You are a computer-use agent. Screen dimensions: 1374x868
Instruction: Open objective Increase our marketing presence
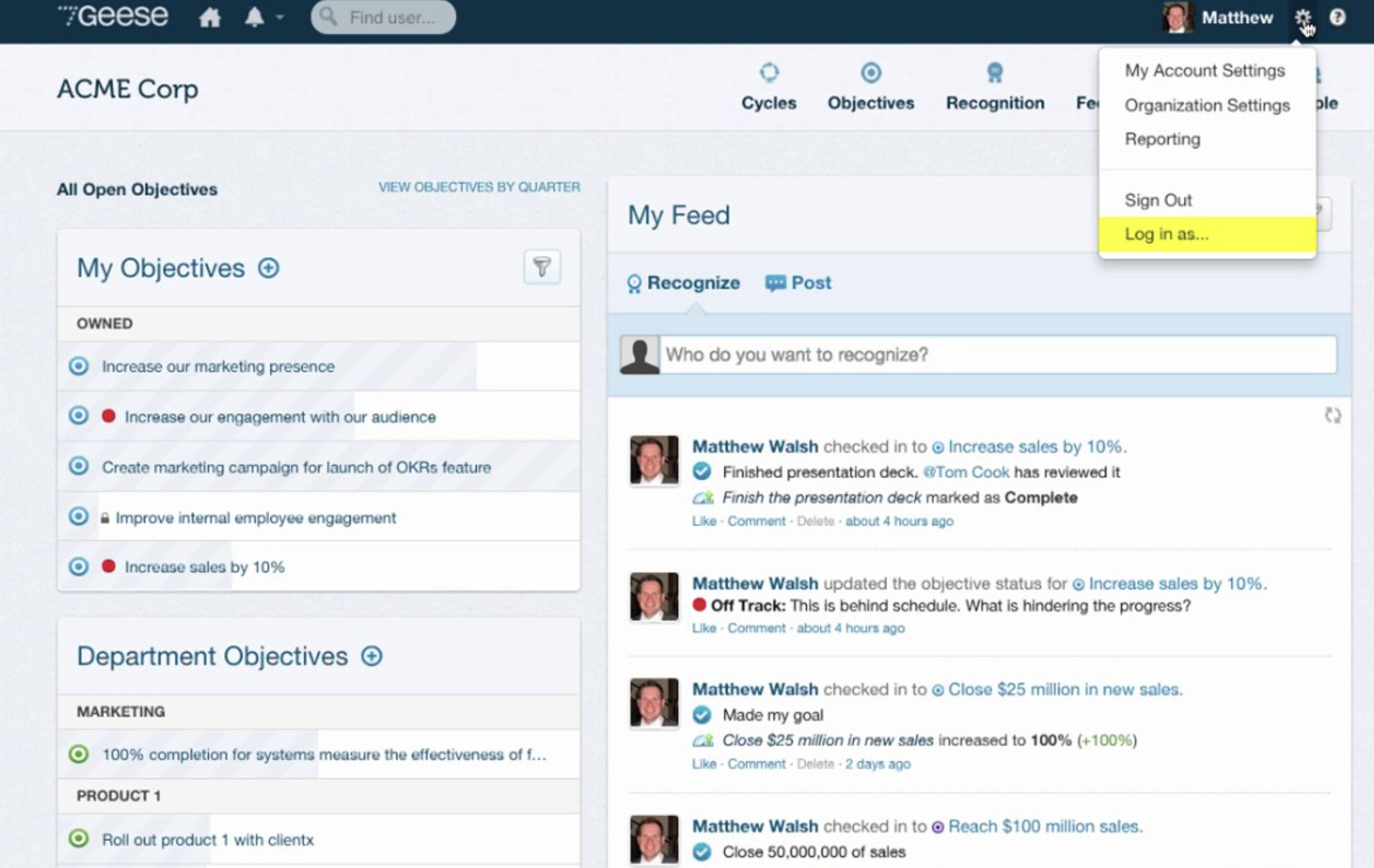point(218,367)
